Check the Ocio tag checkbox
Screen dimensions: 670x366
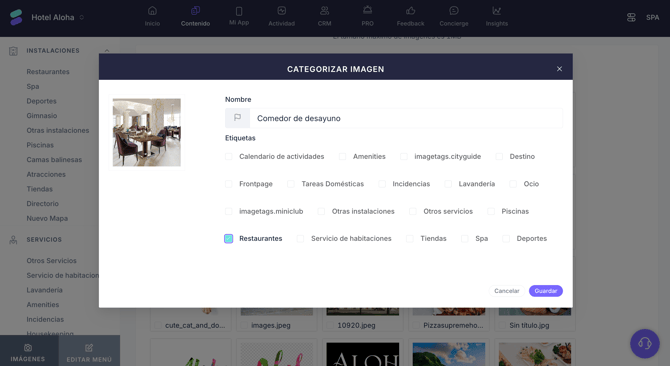click(x=513, y=184)
